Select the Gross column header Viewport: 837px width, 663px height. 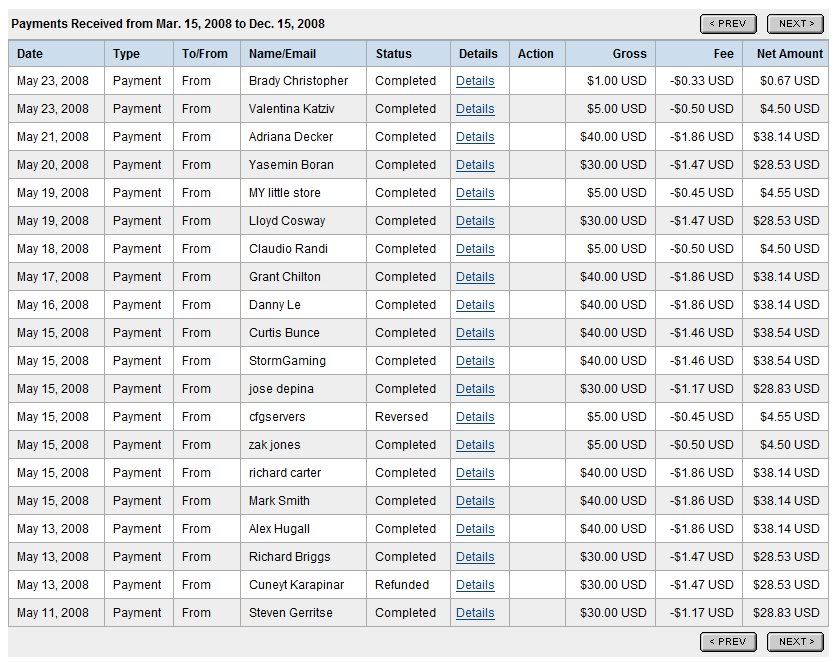[629, 54]
